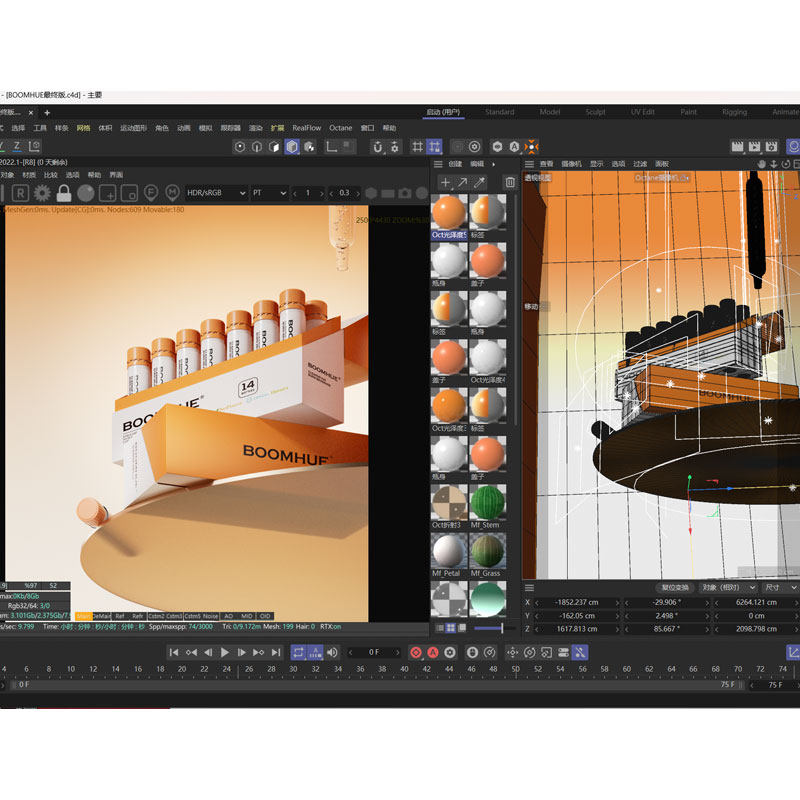Toggle the AO render pass button
This screenshot has width=800, height=800.
229,616
